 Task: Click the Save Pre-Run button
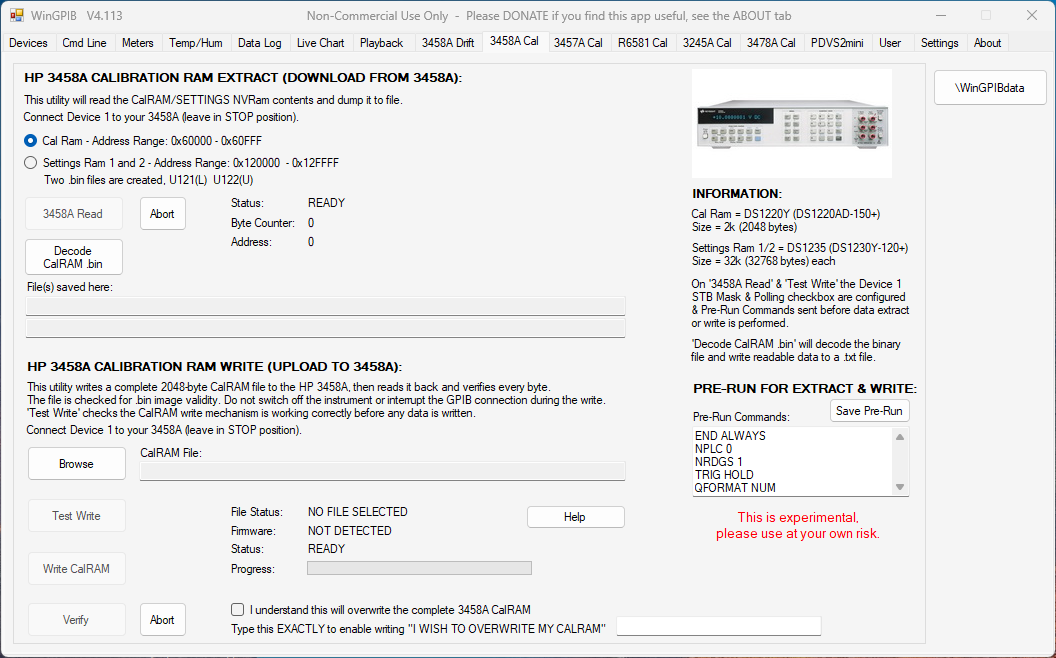[x=869, y=411]
